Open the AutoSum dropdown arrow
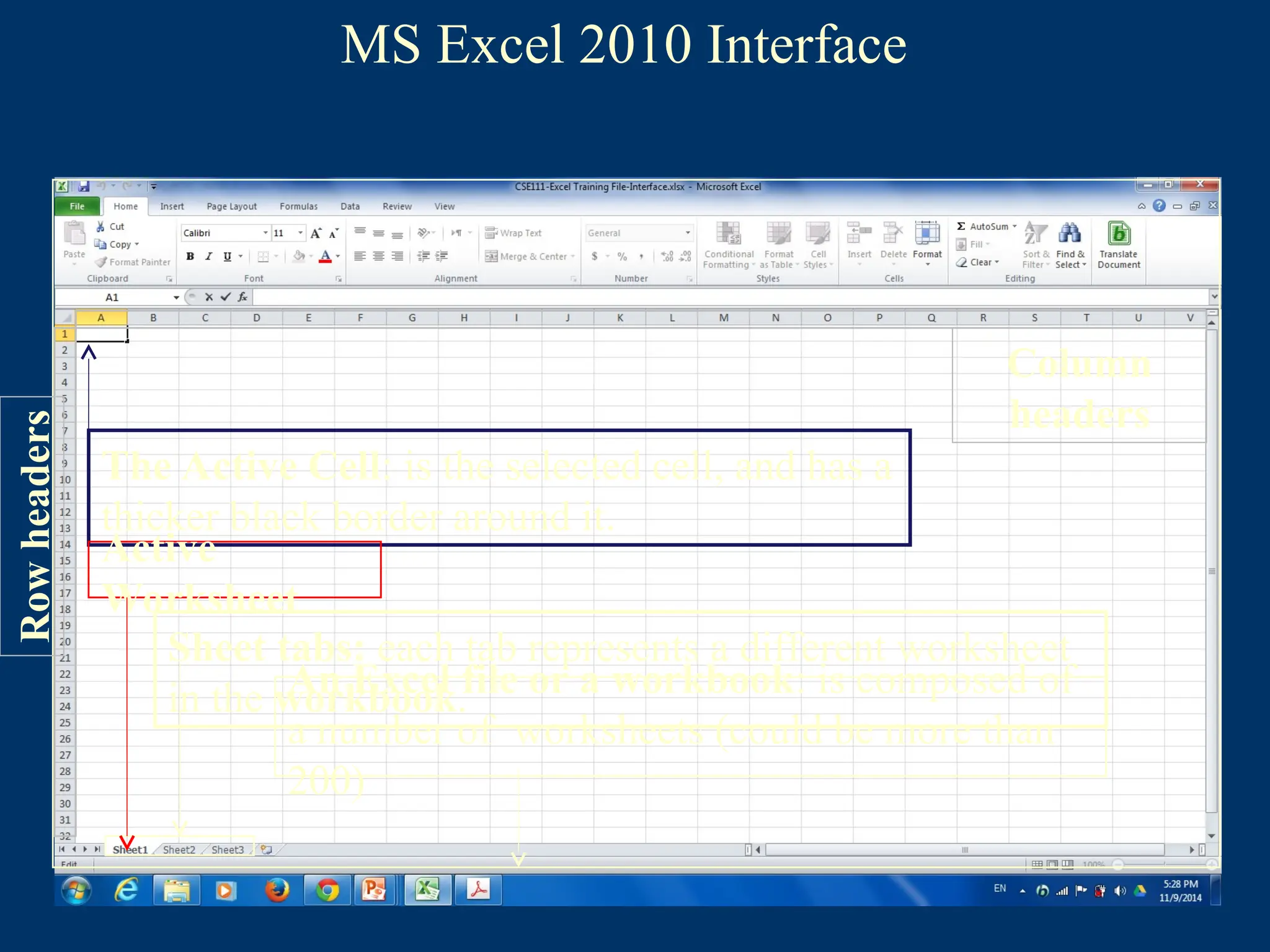Image resolution: width=1270 pixels, height=952 pixels. click(1015, 227)
